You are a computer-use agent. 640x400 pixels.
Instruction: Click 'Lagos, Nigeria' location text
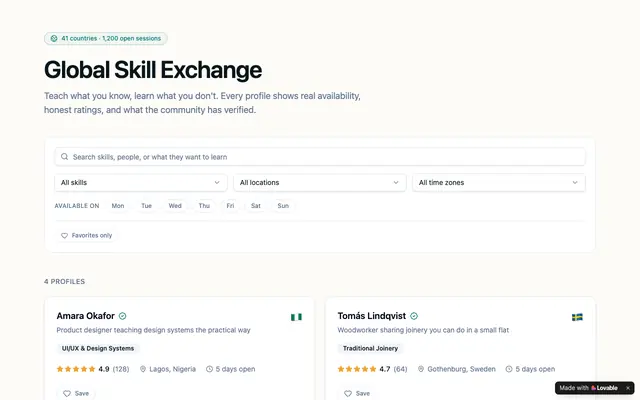coord(173,369)
